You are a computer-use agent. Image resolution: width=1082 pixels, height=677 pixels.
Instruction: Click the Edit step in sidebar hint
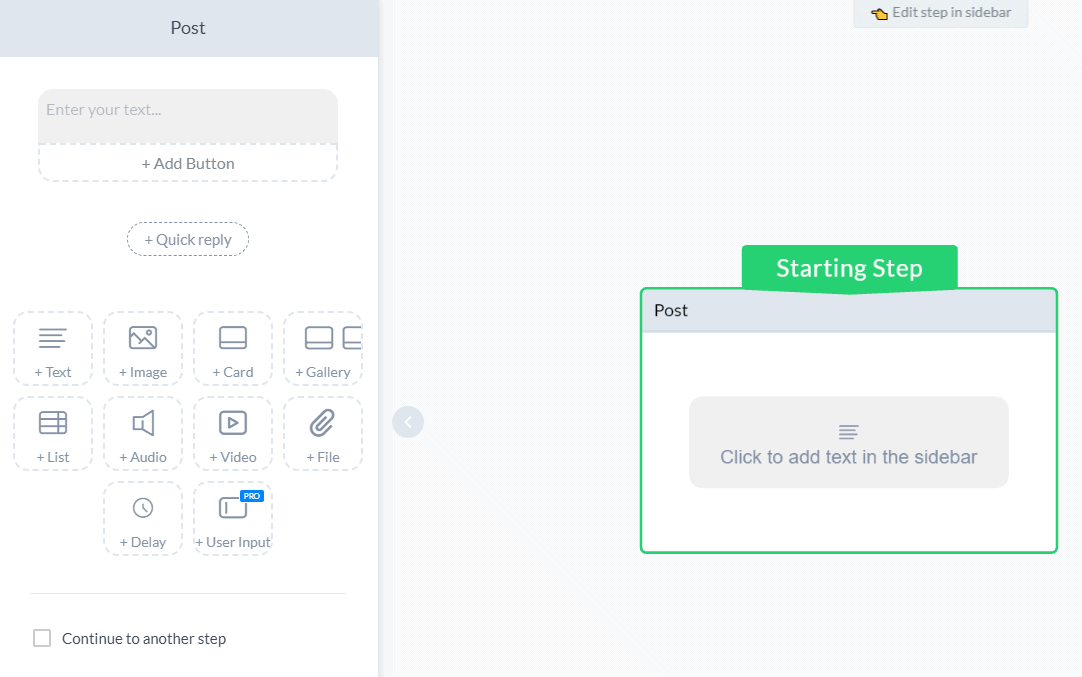pyautogui.click(x=940, y=13)
